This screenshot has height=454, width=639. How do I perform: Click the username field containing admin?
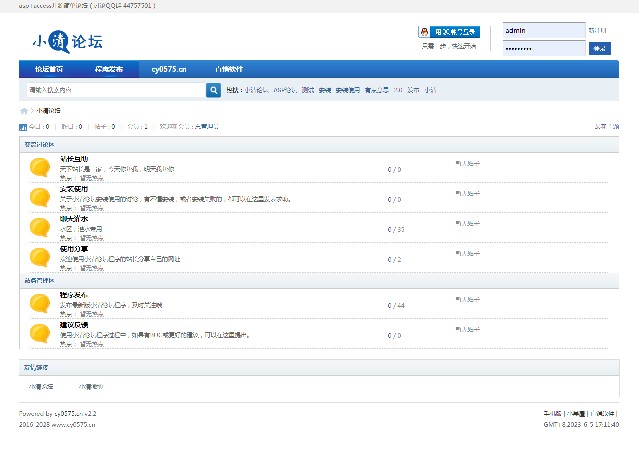544,31
